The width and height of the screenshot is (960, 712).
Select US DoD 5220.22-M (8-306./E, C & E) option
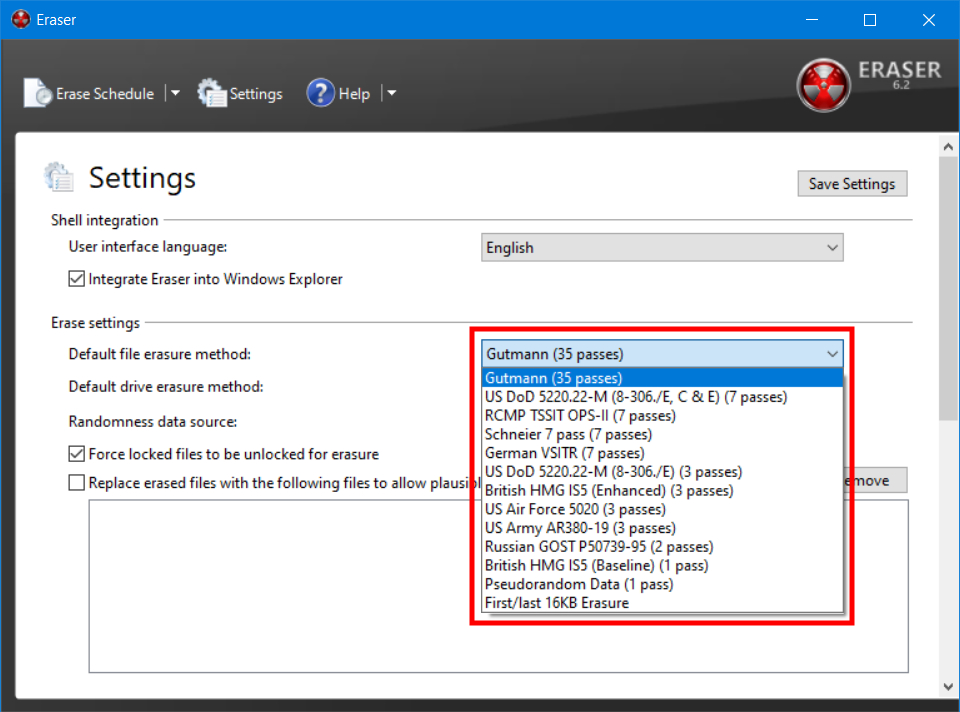(662, 397)
